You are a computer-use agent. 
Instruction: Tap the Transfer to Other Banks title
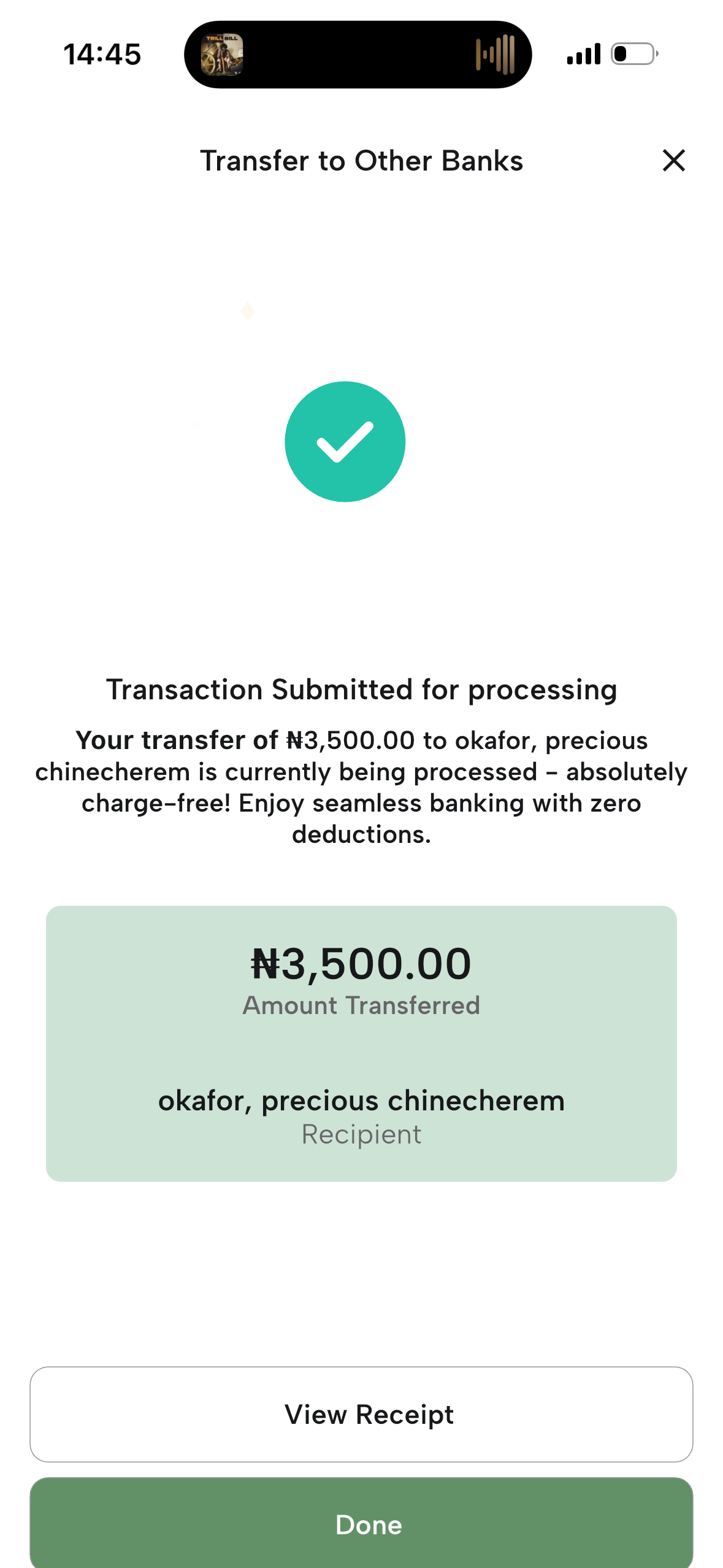361,161
